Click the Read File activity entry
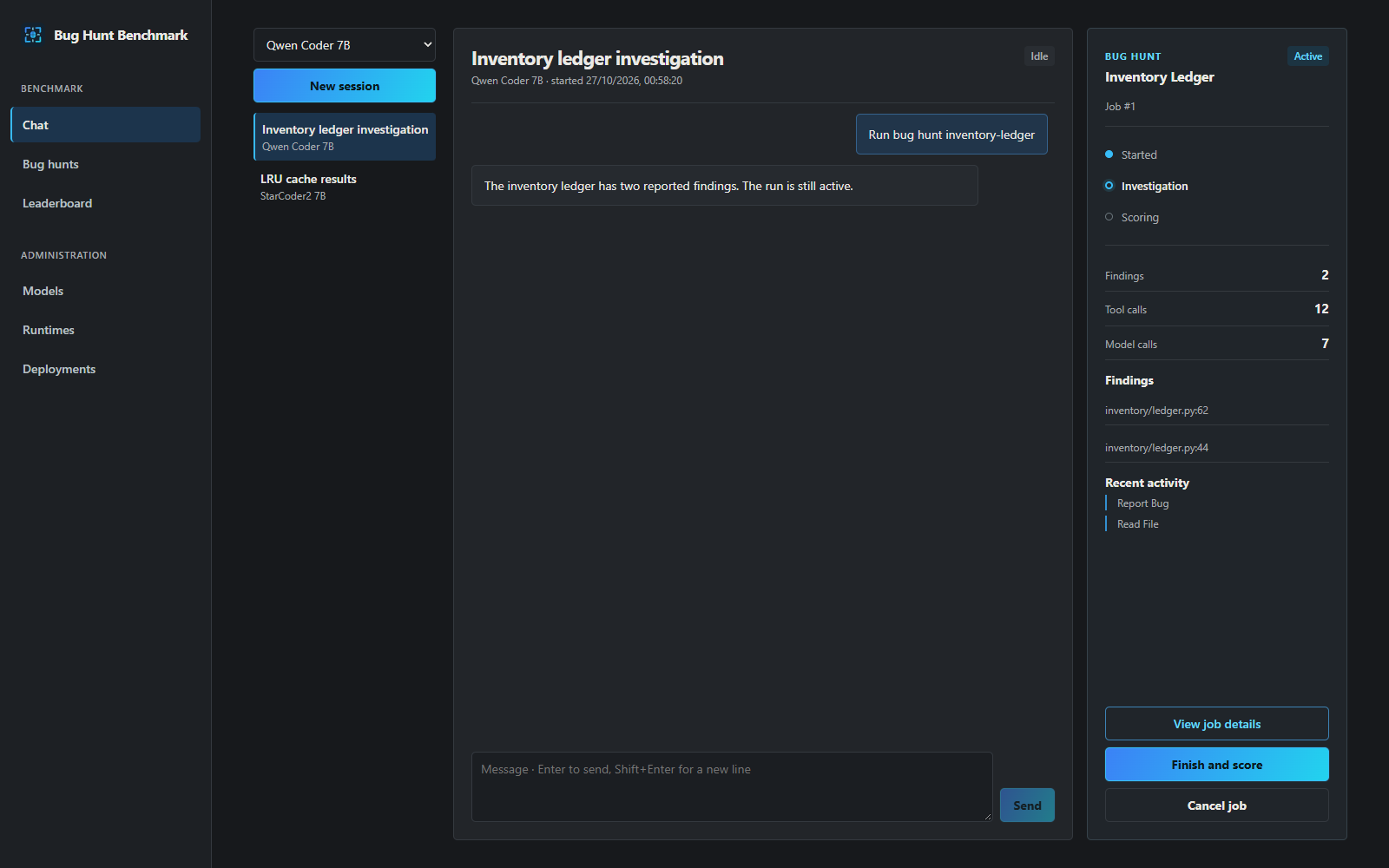 1137,524
